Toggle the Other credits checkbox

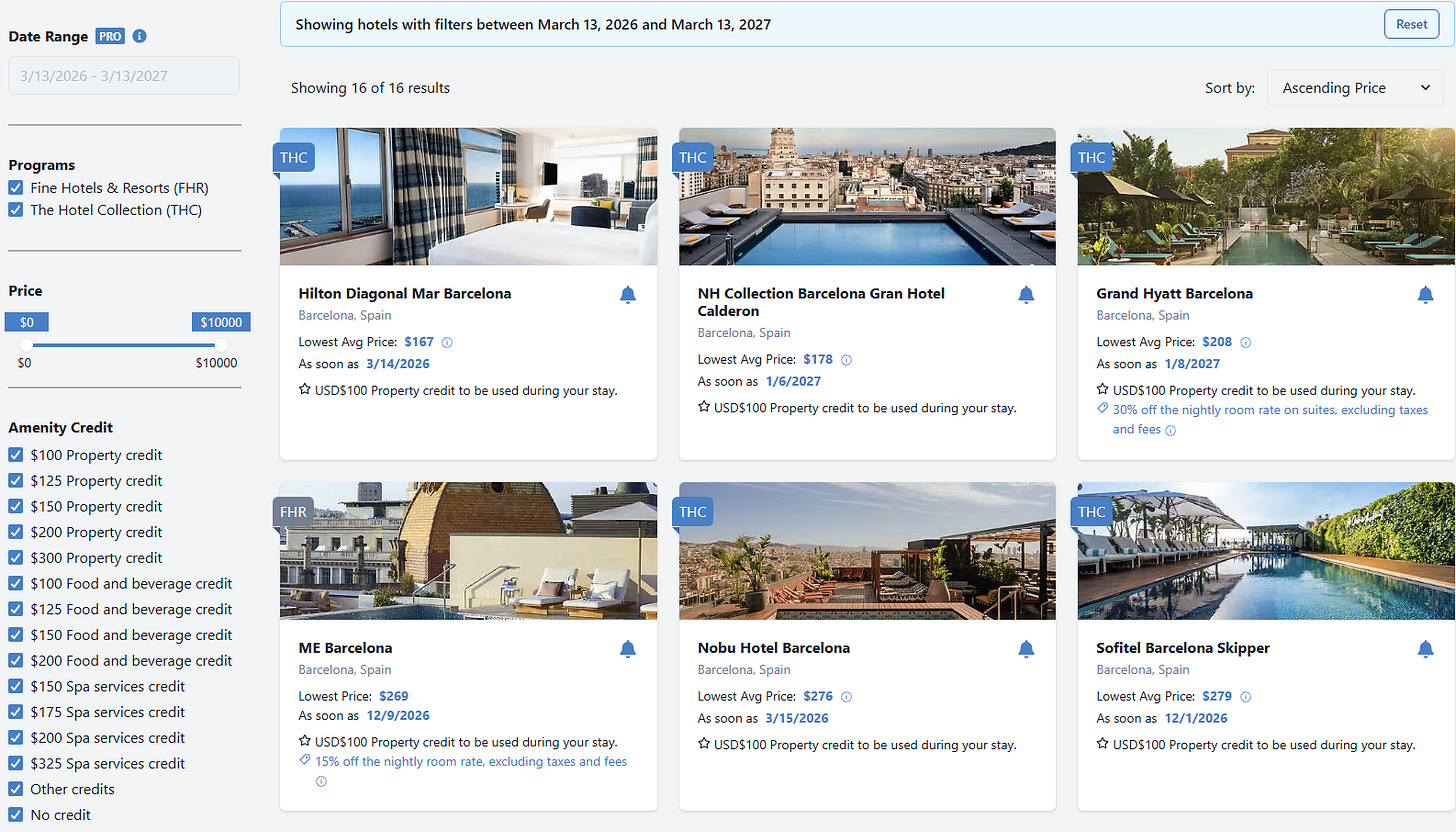pyautogui.click(x=16, y=790)
